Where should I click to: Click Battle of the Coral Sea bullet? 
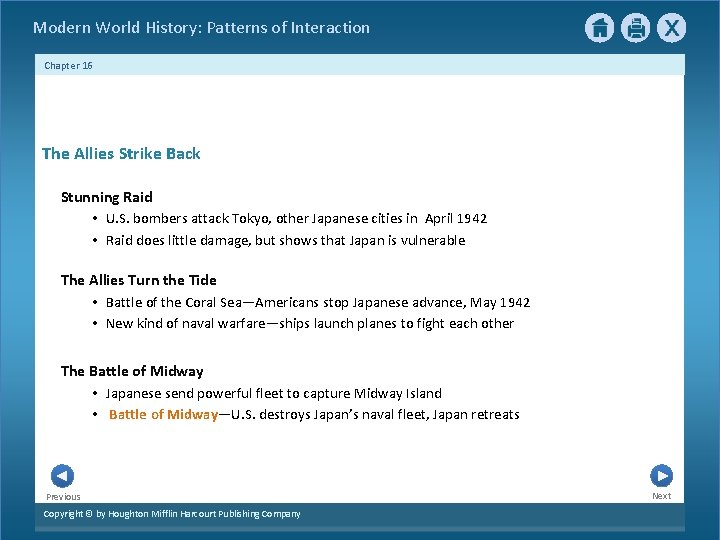pos(318,303)
